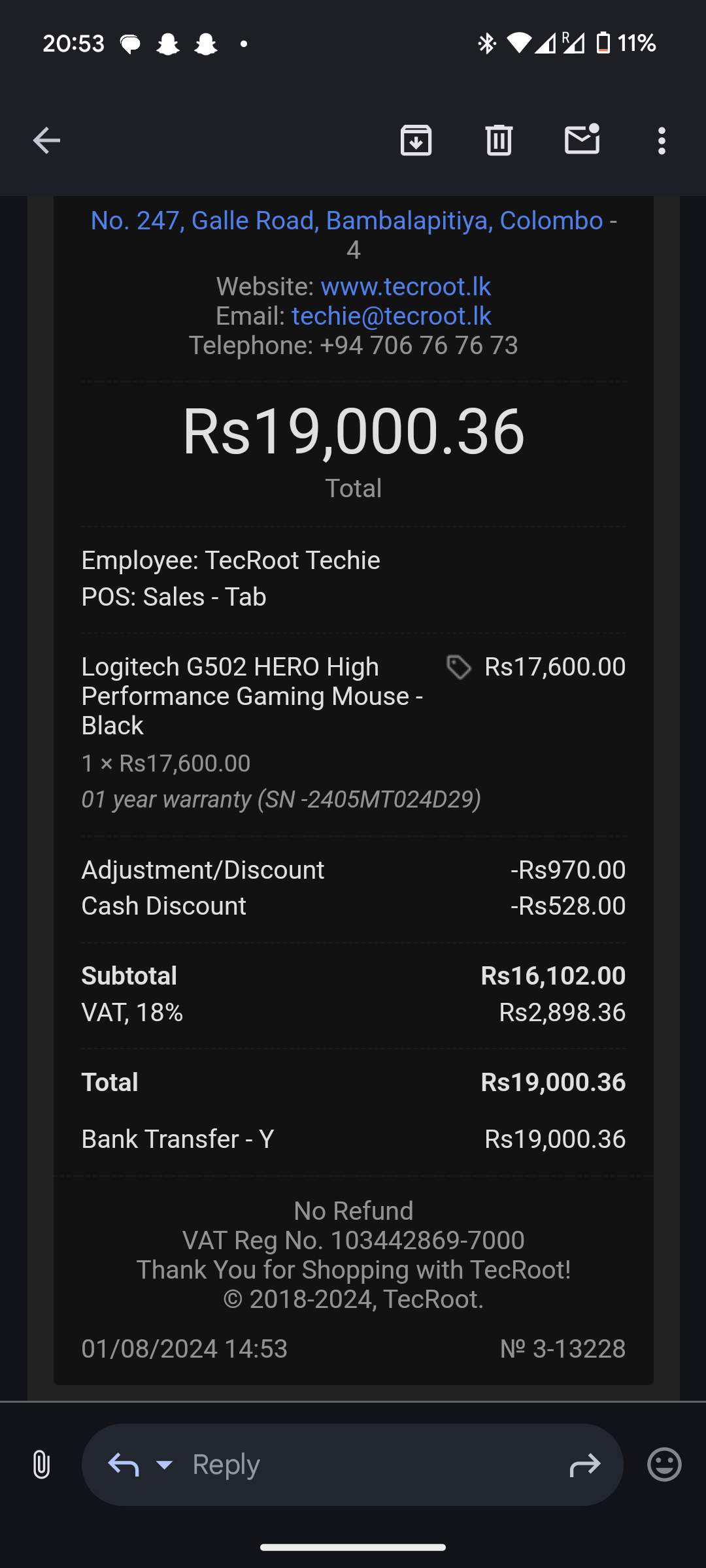Go back using the arrow icon
This screenshot has height=1568, width=706.
46,140
